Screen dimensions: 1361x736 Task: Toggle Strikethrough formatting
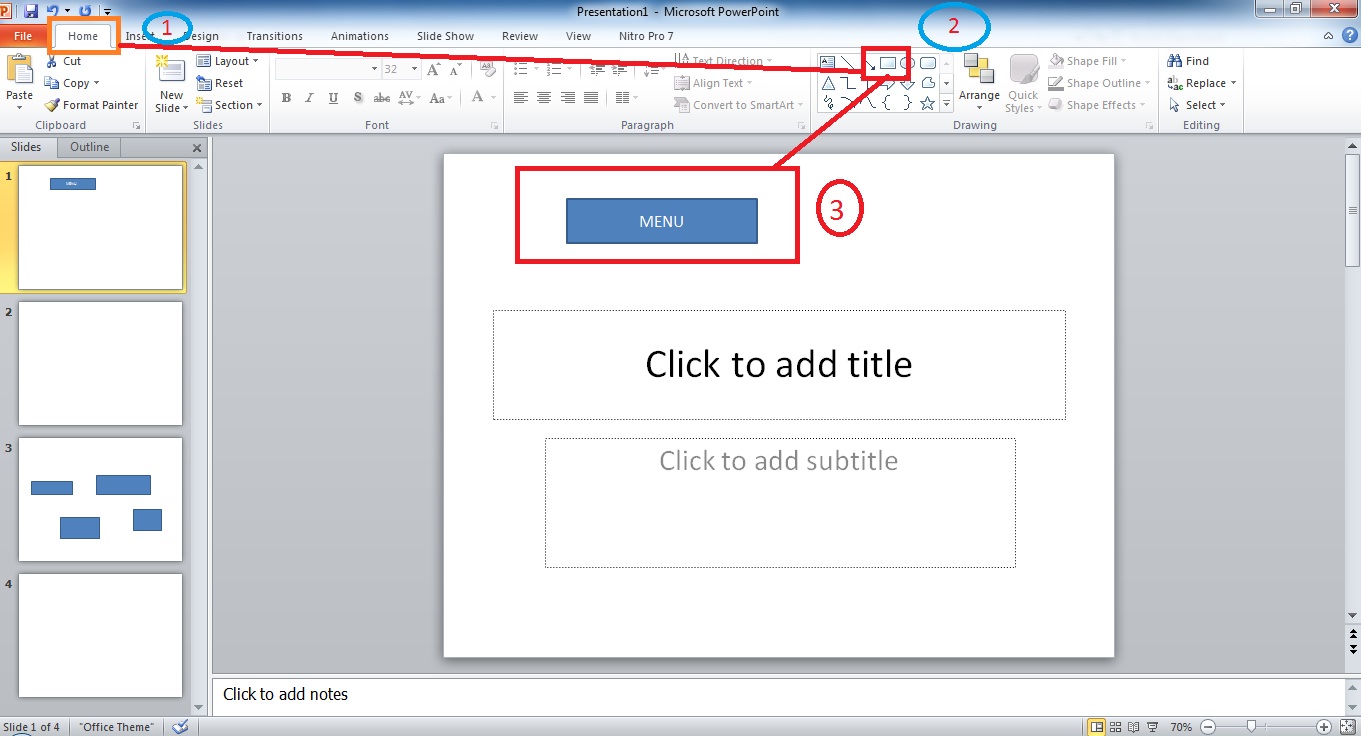[381, 98]
